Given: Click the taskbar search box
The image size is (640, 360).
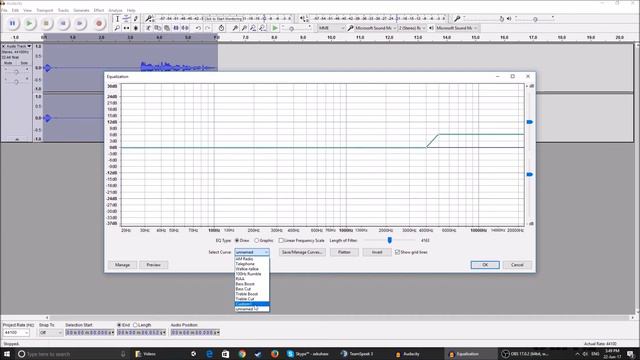Looking at the screenshot, I should coord(71,354).
